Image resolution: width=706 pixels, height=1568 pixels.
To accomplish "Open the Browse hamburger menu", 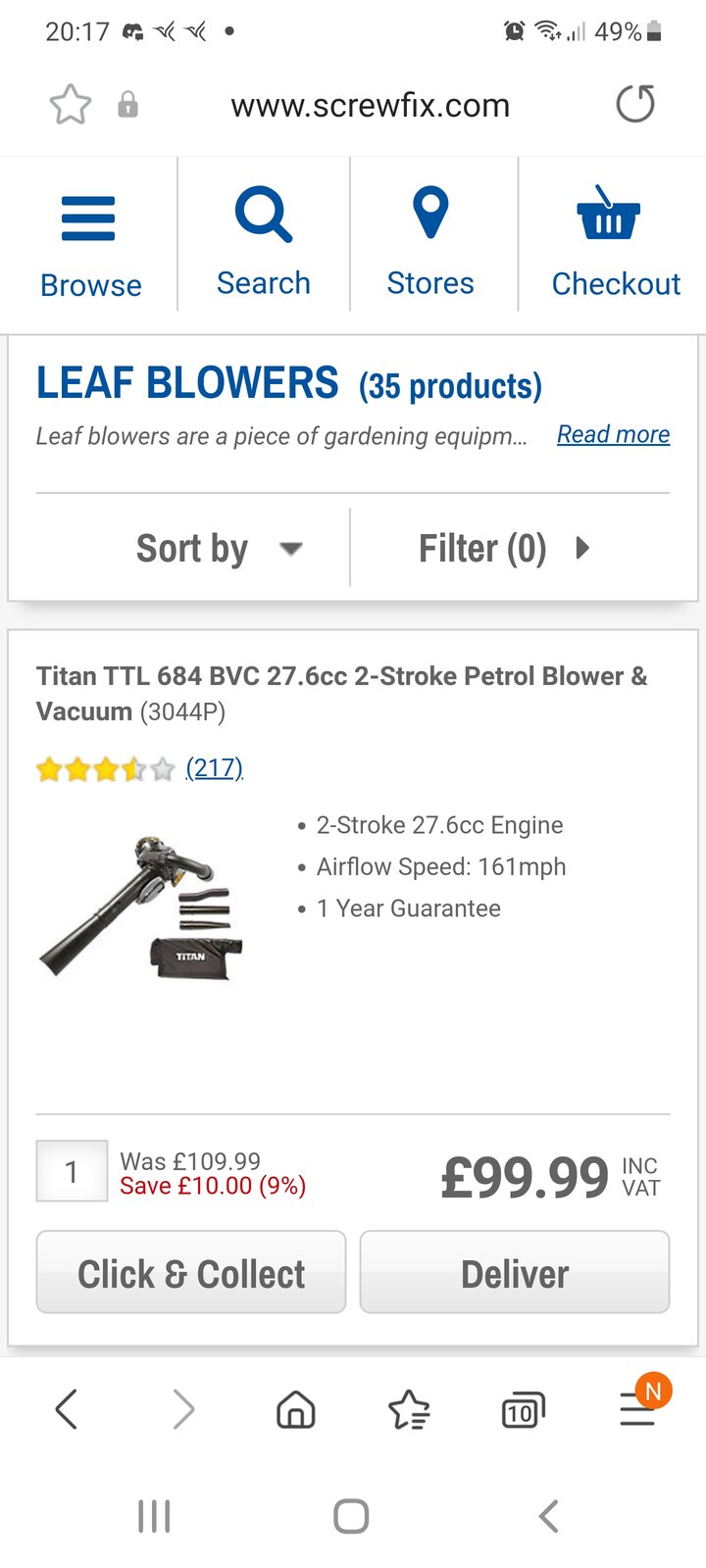I will [89, 219].
